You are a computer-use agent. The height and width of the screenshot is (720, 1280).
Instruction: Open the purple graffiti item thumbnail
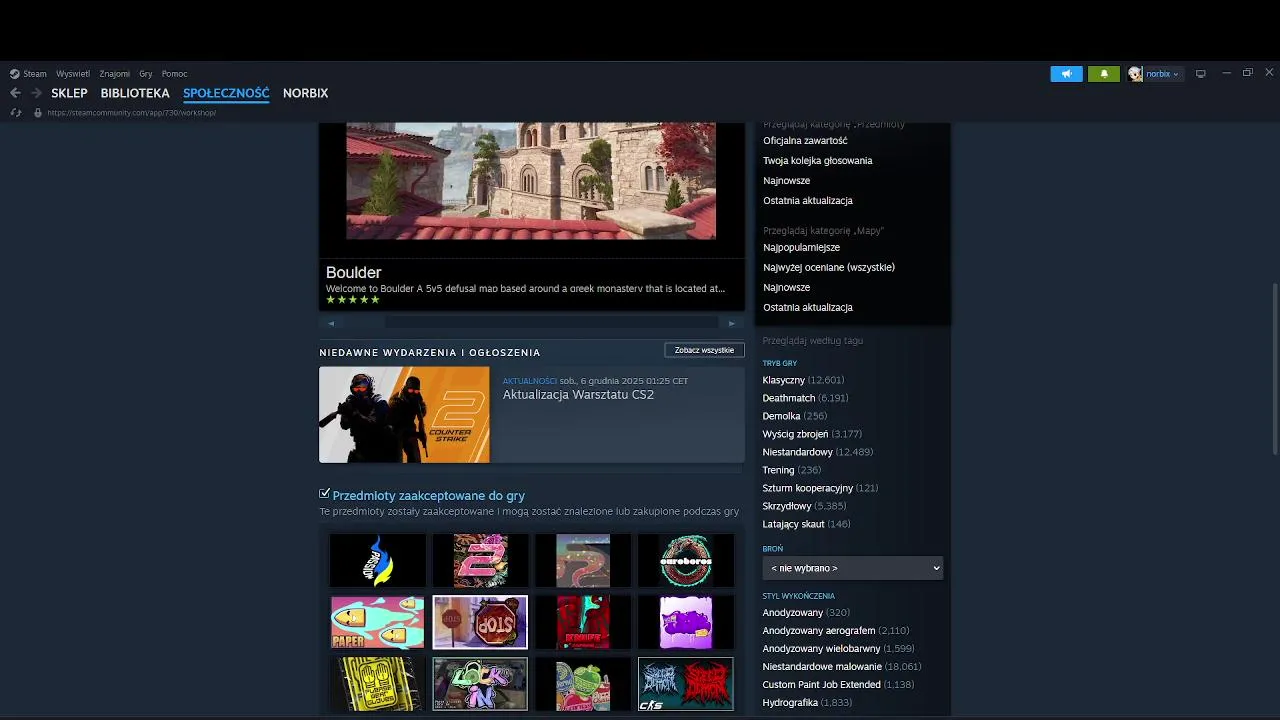[x=685, y=622]
